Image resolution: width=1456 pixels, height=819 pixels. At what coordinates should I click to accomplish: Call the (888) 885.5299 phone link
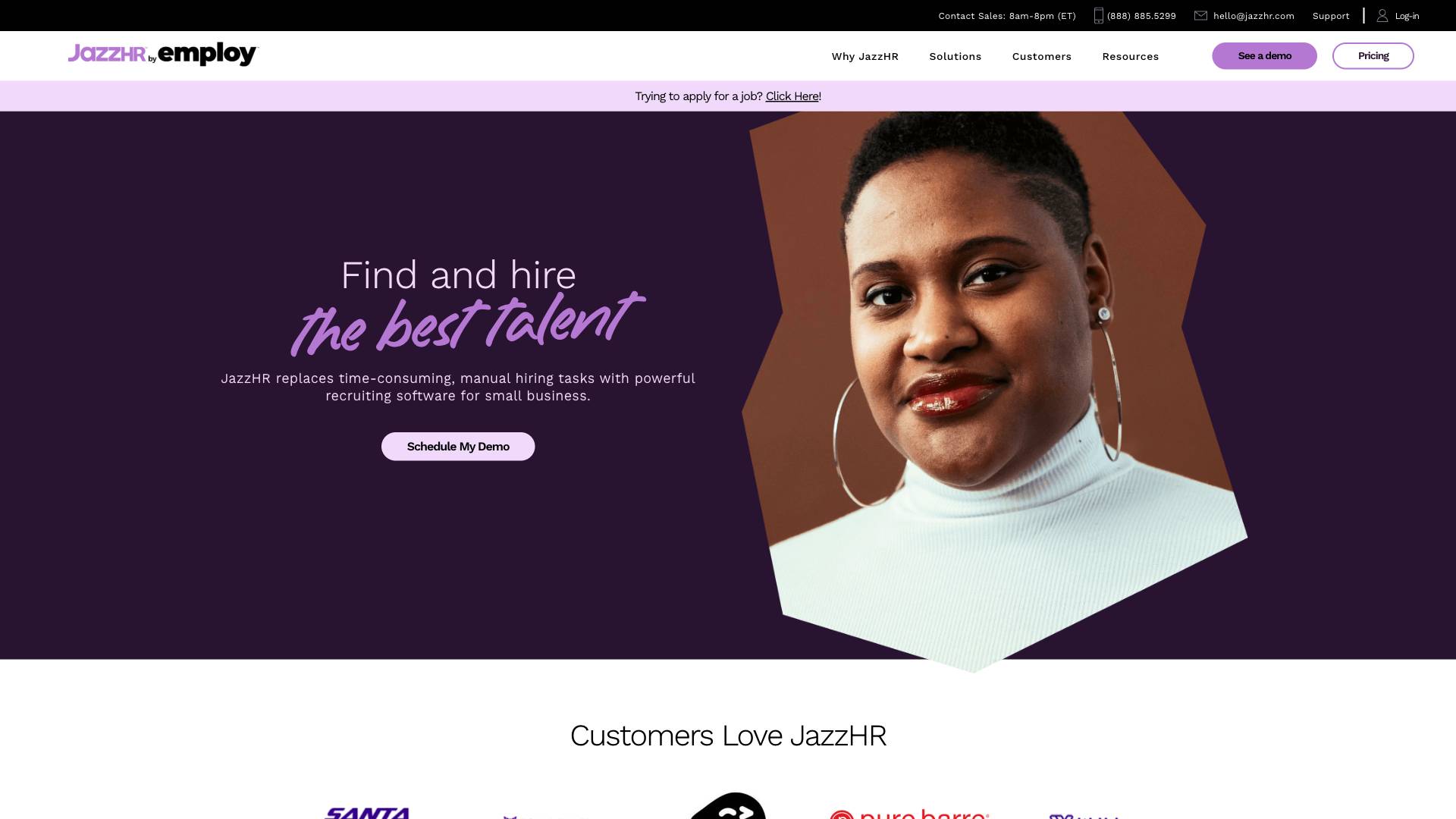click(1141, 16)
